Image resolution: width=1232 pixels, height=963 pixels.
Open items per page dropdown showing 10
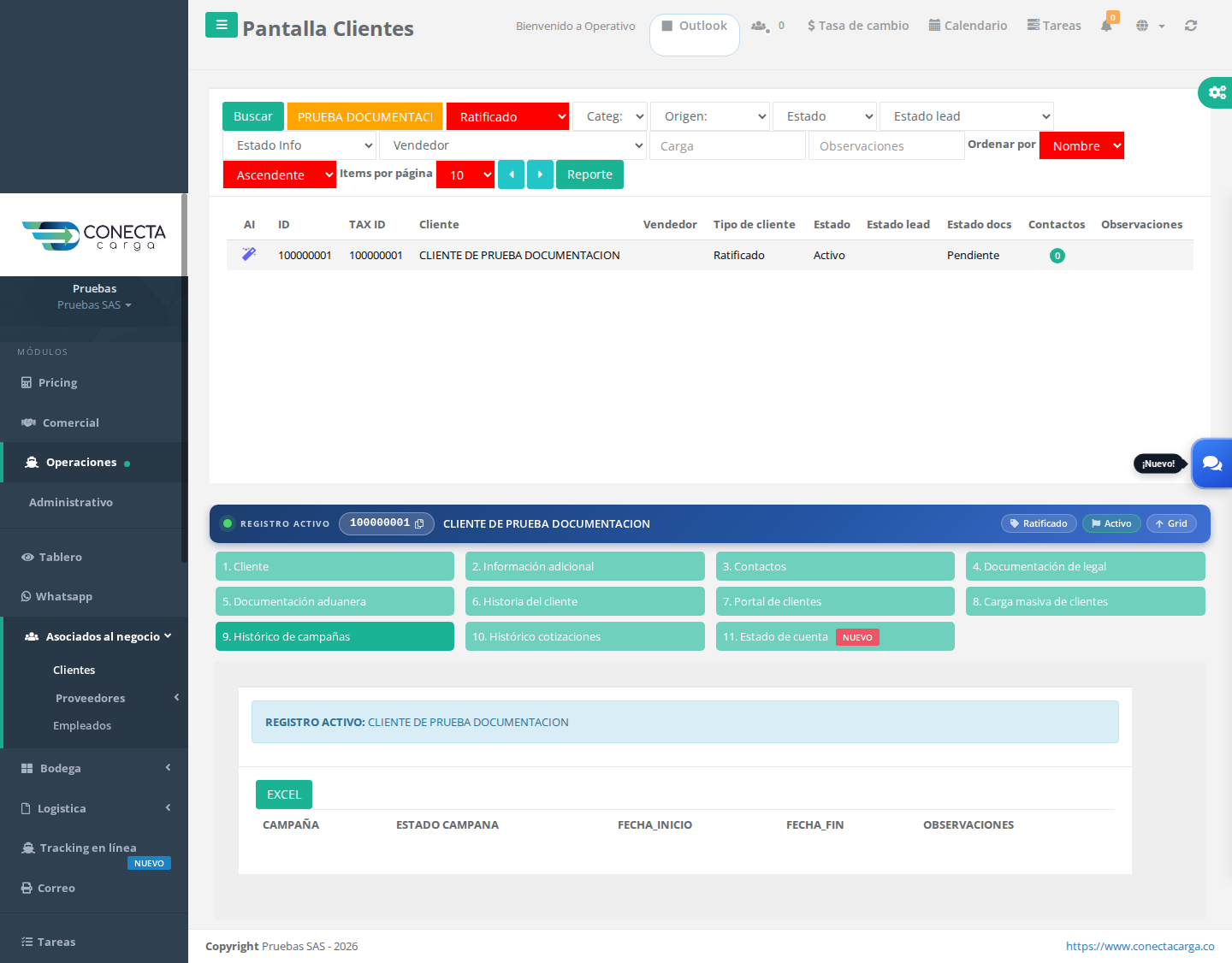click(465, 174)
